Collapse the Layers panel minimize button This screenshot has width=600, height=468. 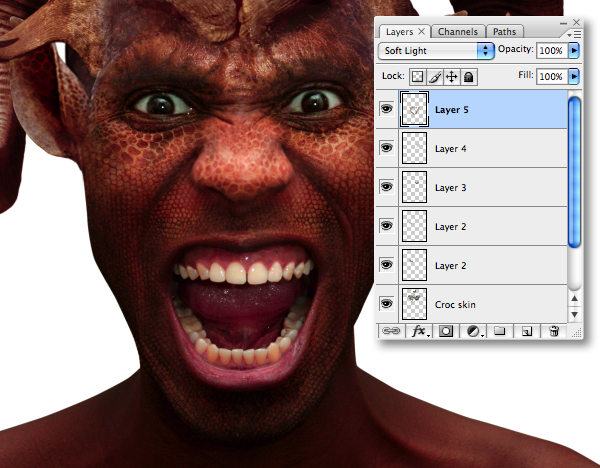pyautogui.click(x=563, y=23)
